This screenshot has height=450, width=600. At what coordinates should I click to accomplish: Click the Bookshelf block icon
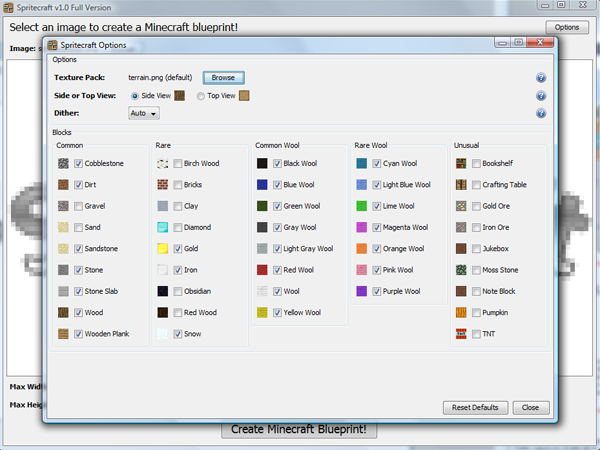pyautogui.click(x=461, y=163)
